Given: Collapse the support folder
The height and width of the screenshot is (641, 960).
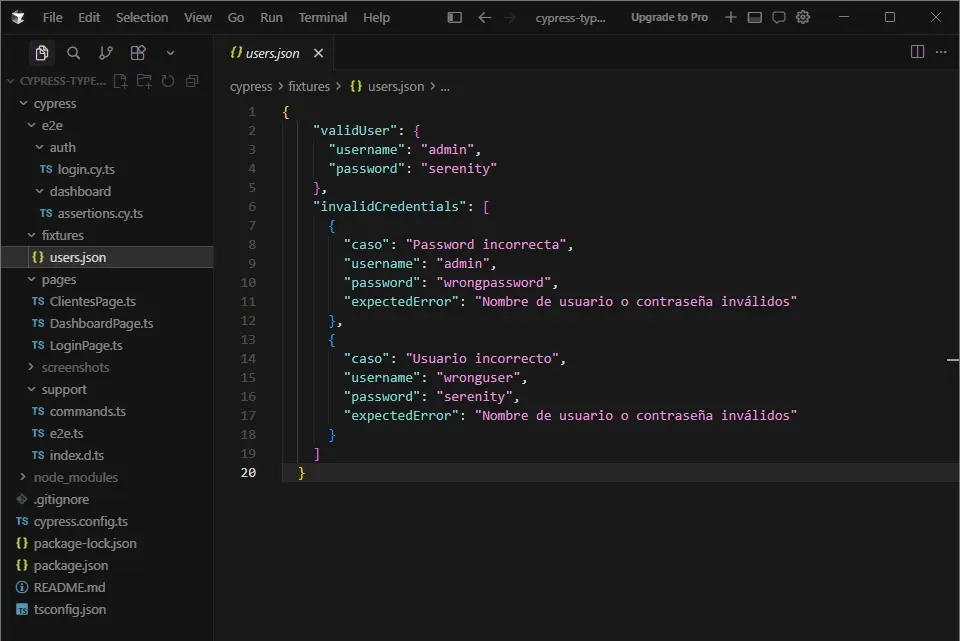Looking at the screenshot, I should [64, 389].
